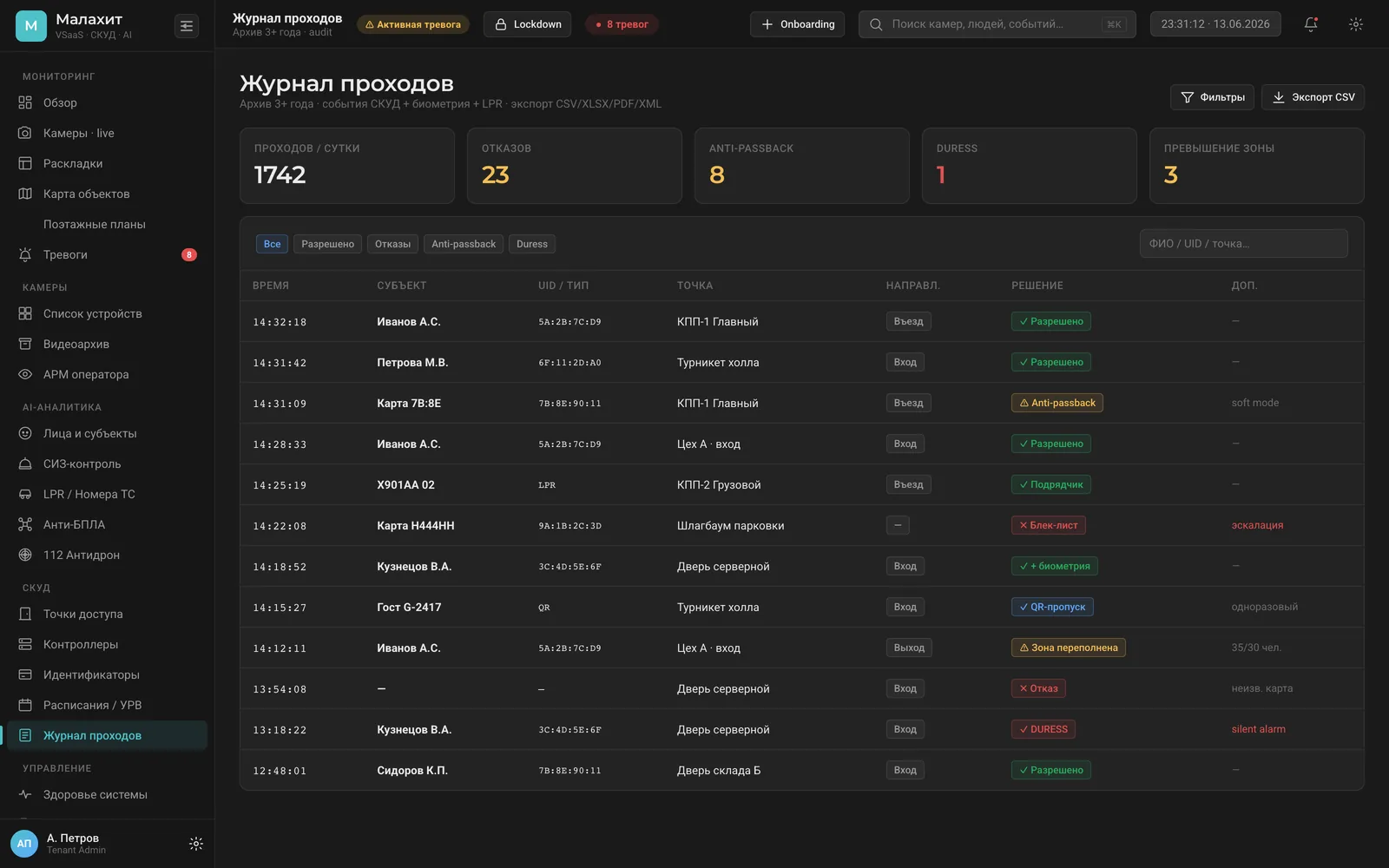This screenshot has width=1389, height=868.
Task: Open the 8 тревог indicator
Action: pos(622,24)
